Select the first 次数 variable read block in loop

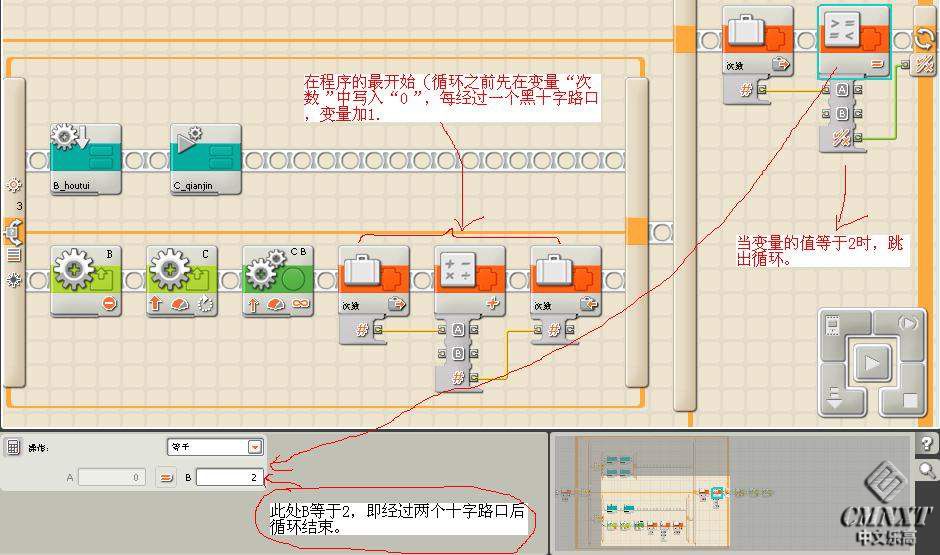click(373, 280)
